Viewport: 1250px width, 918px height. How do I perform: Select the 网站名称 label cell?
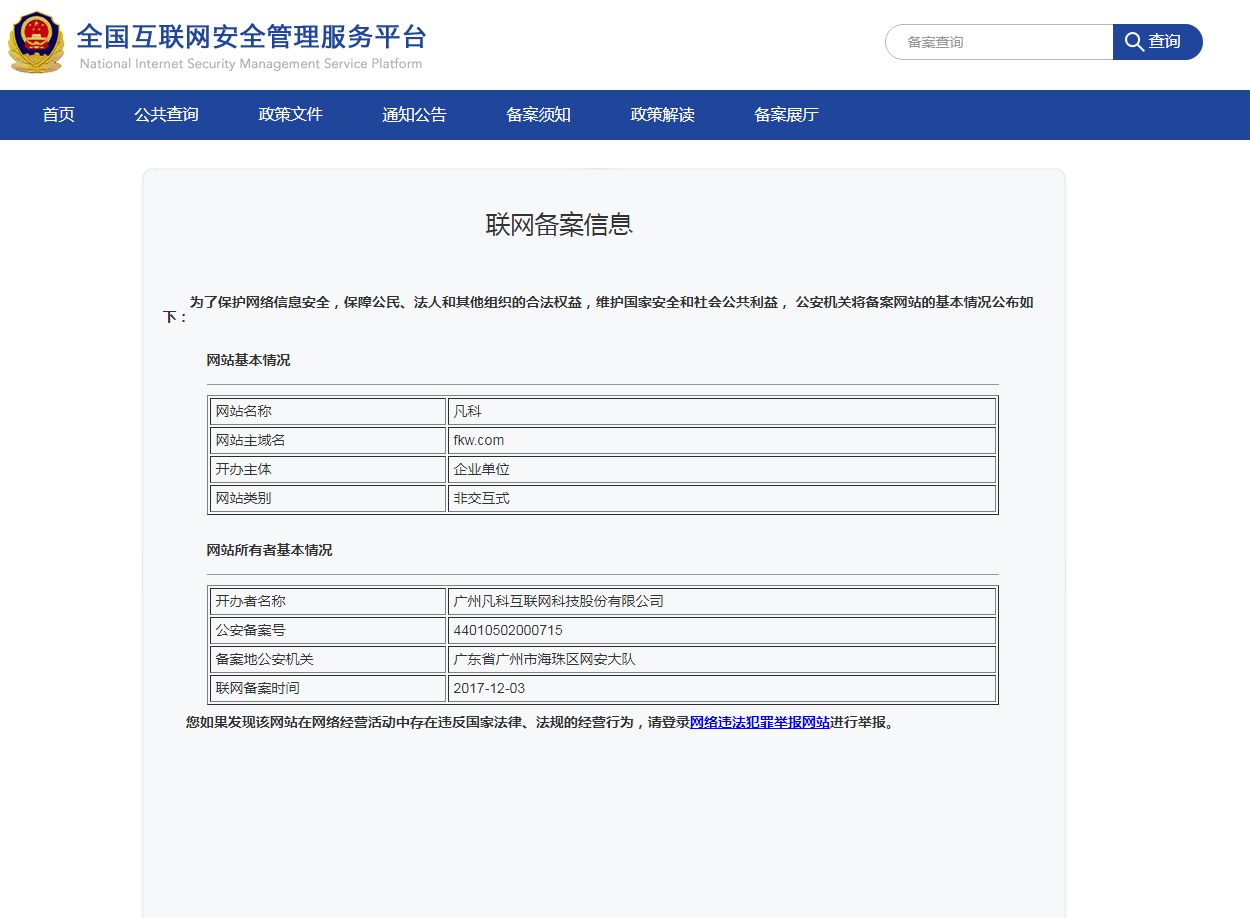click(328, 411)
